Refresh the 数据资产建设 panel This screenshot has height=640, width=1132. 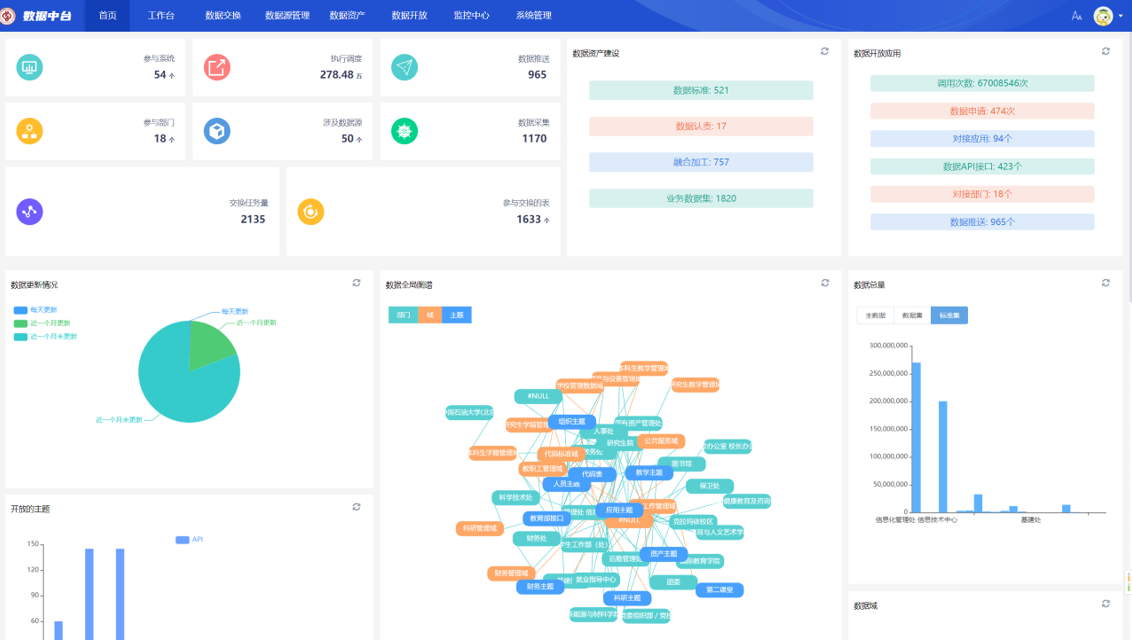point(825,51)
